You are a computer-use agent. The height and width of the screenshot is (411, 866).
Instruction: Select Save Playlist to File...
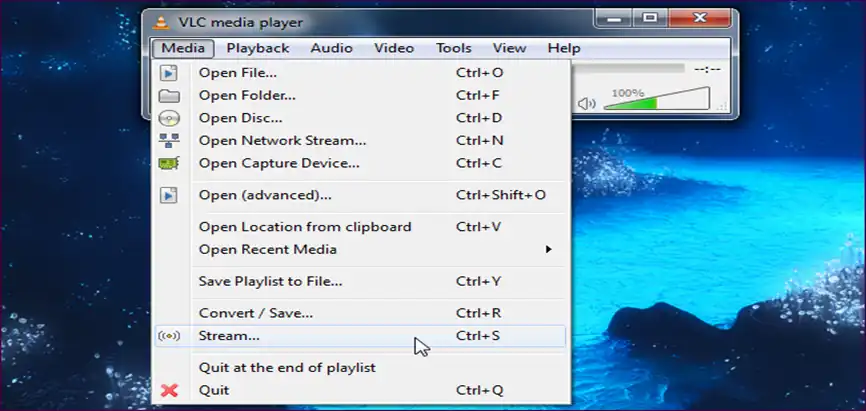pos(361,282)
